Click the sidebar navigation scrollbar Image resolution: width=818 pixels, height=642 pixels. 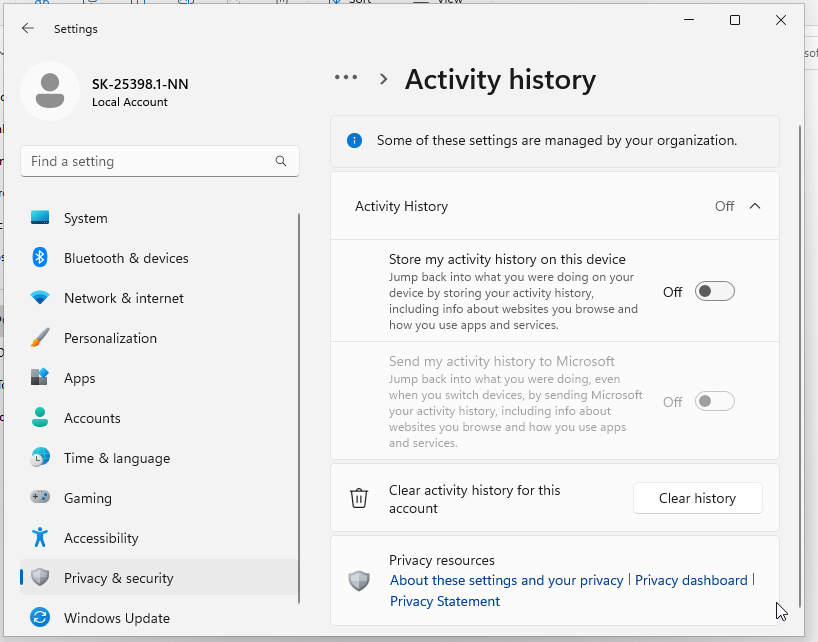tap(299, 408)
